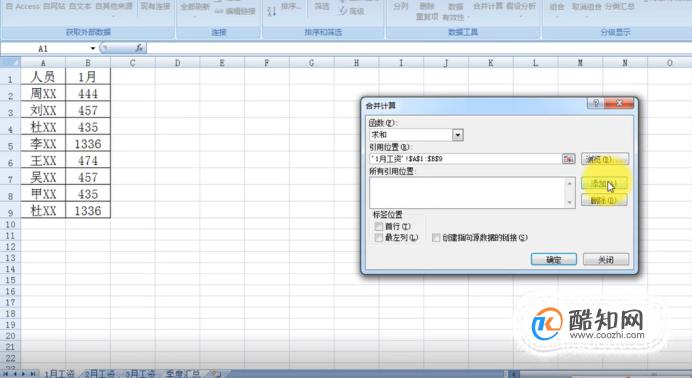Click 组合 group button

(x=557, y=7)
